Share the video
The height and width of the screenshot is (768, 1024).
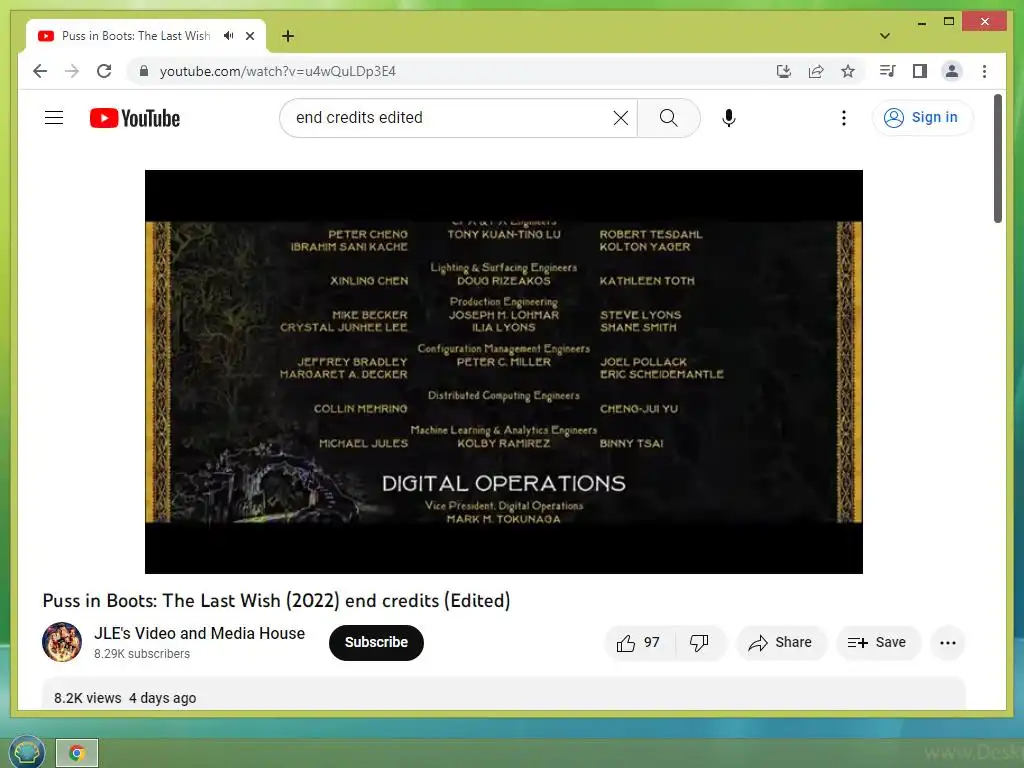(781, 643)
